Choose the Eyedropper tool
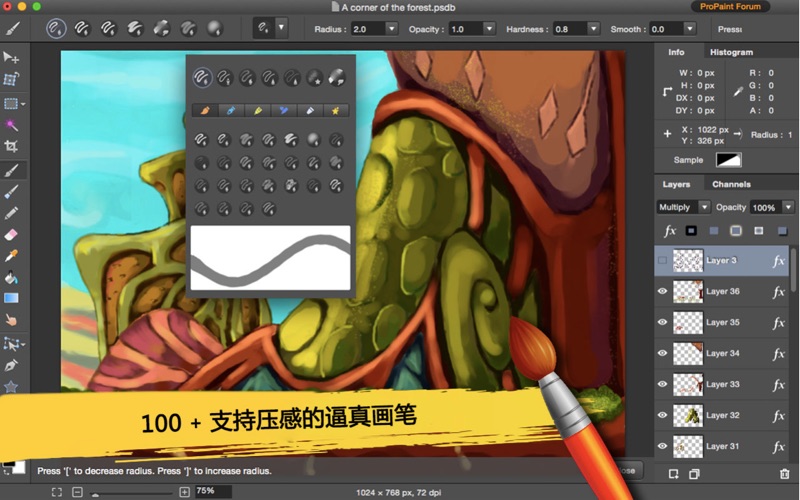This screenshot has height=500, width=800. [x=12, y=255]
